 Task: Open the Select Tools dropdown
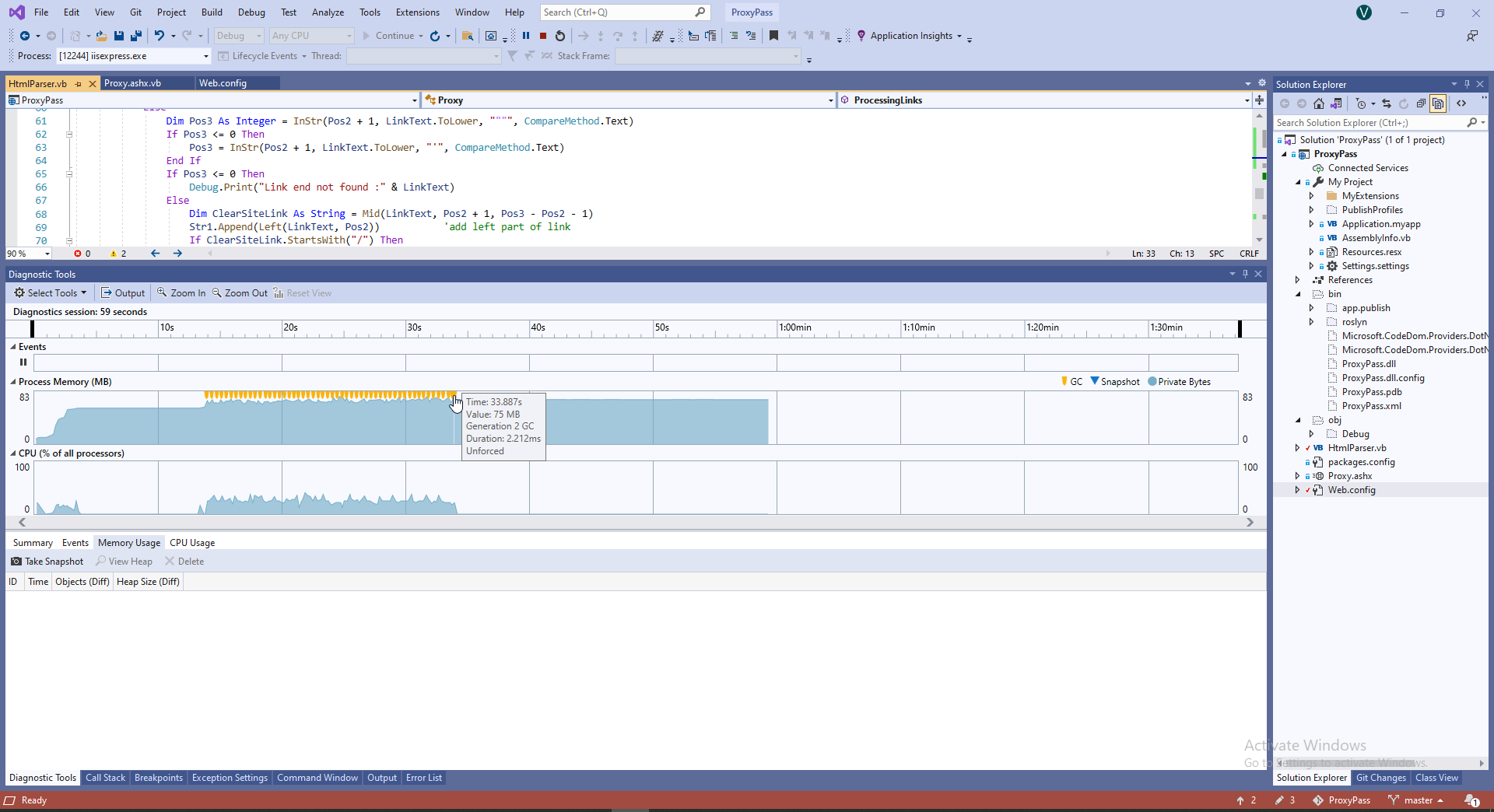51,293
